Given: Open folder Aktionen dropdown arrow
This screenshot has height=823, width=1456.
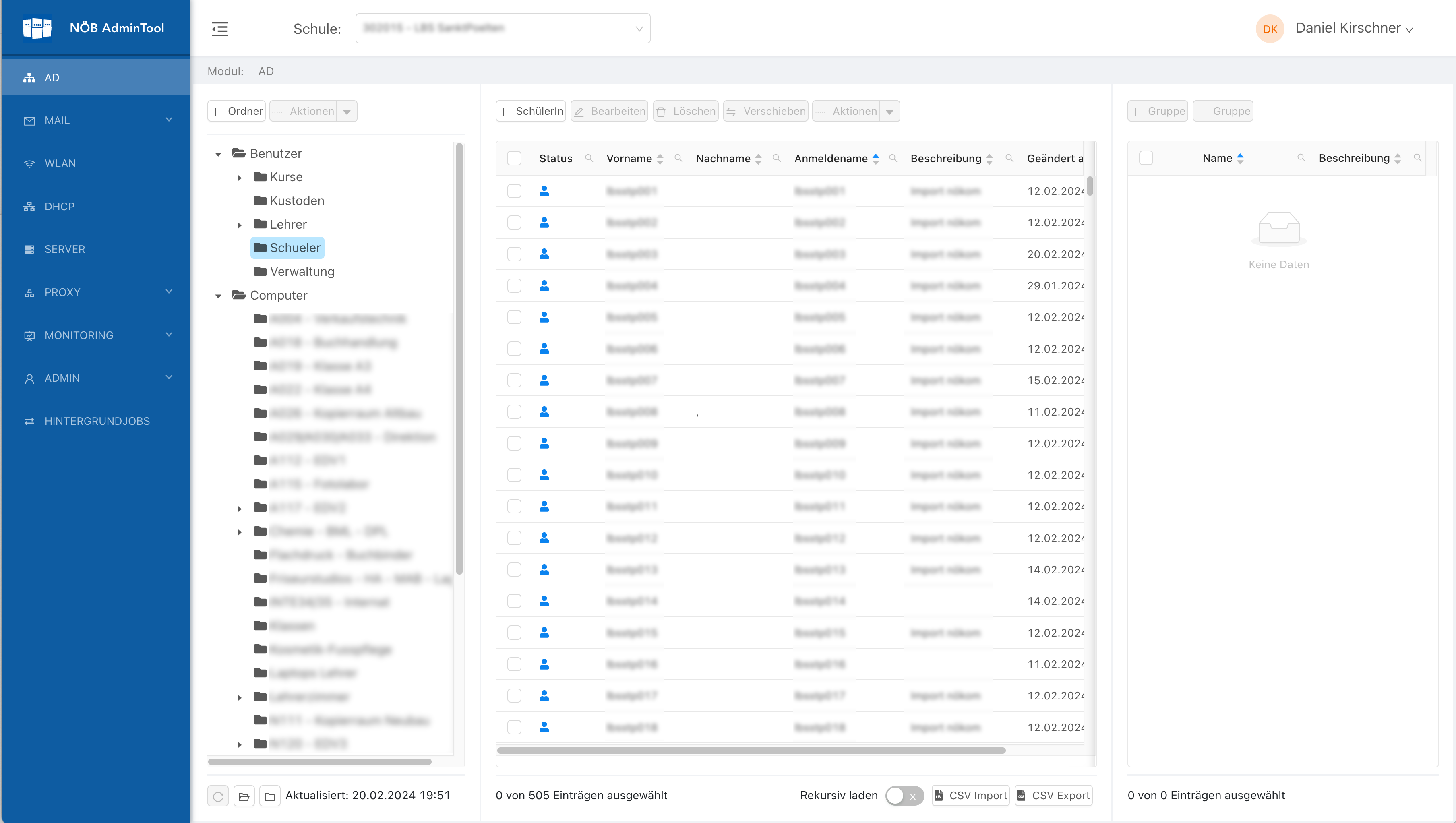Looking at the screenshot, I should click(x=346, y=112).
